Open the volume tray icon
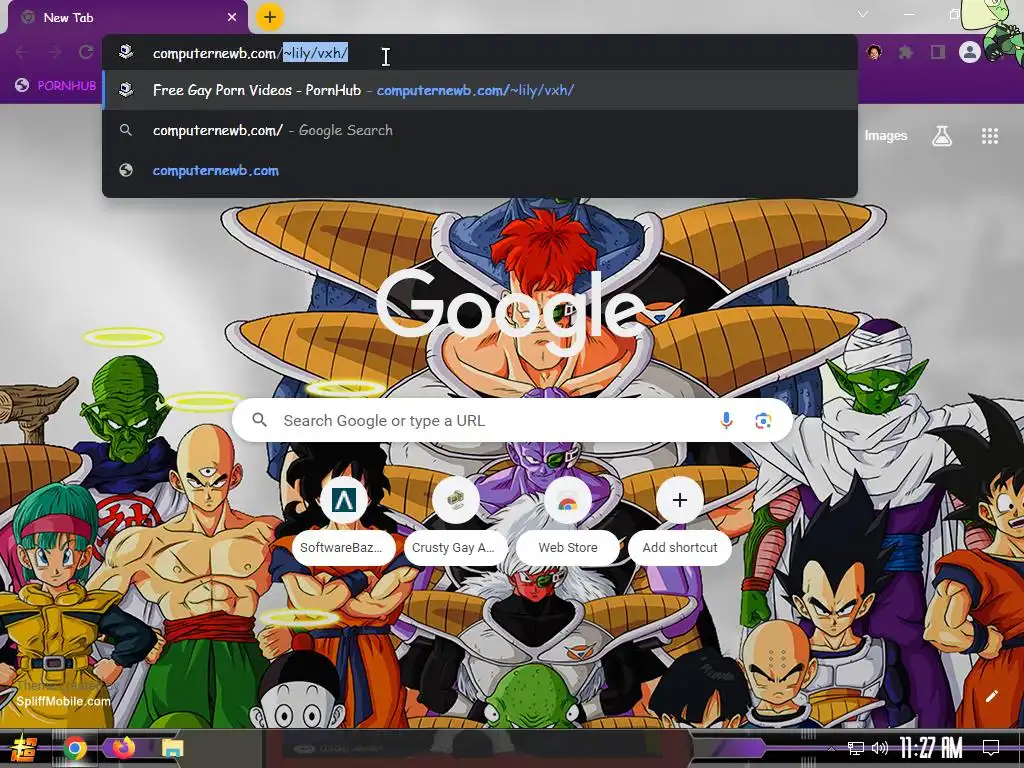The height and width of the screenshot is (768, 1024). click(880, 748)
